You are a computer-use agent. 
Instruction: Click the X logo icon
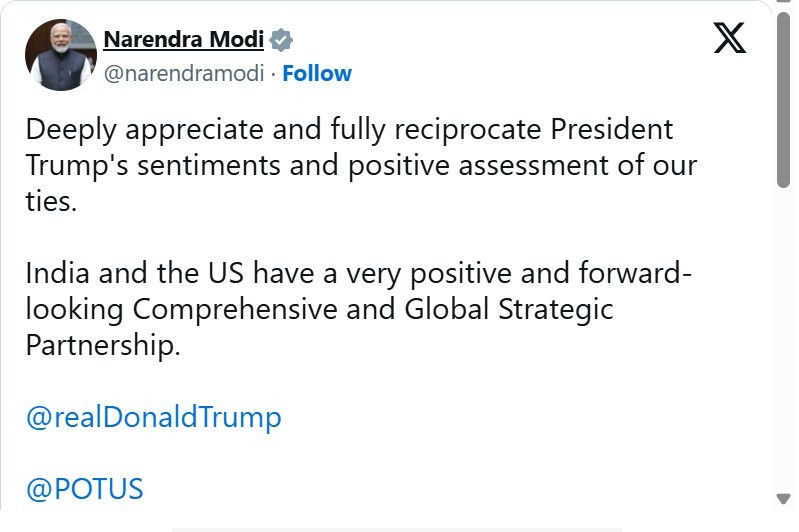(x=729, y=39)
